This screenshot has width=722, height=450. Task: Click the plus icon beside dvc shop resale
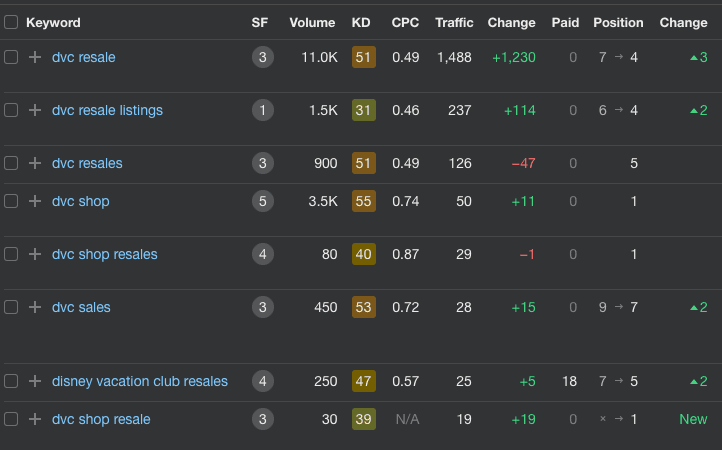35,420
